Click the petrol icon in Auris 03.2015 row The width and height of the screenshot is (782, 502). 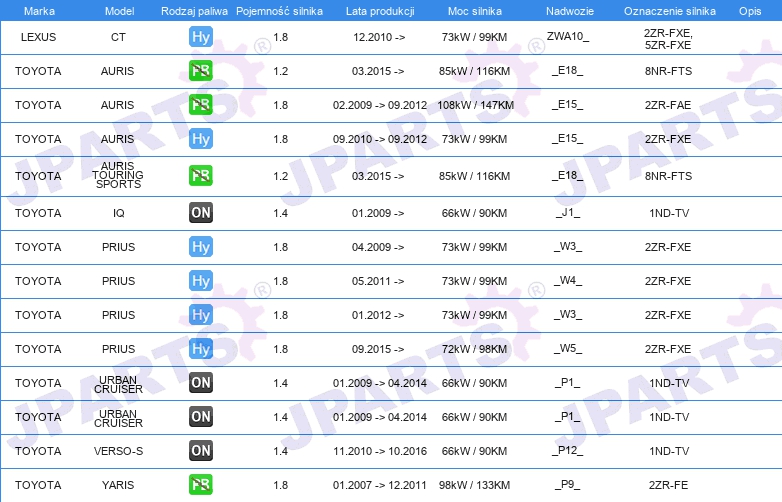(201, 71)
